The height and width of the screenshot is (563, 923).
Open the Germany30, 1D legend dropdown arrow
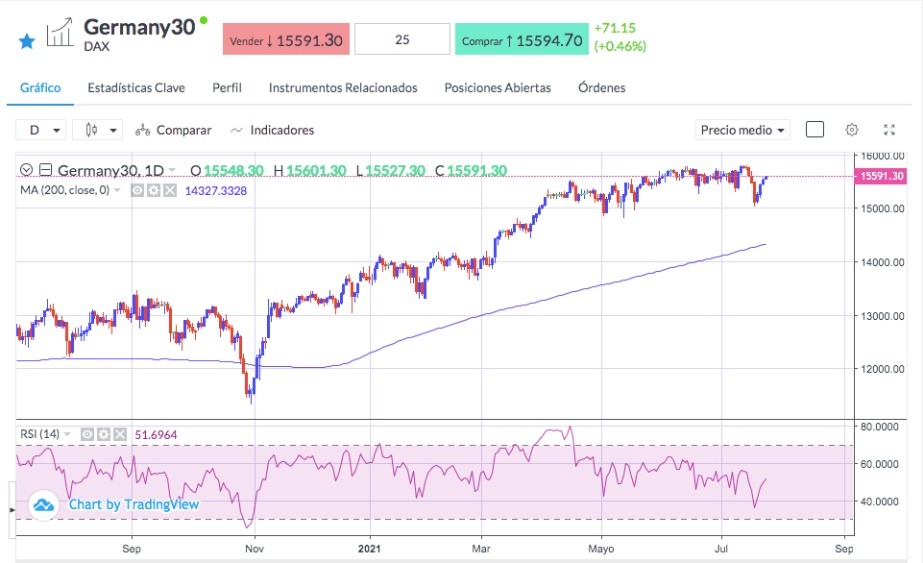pos(172,170)
